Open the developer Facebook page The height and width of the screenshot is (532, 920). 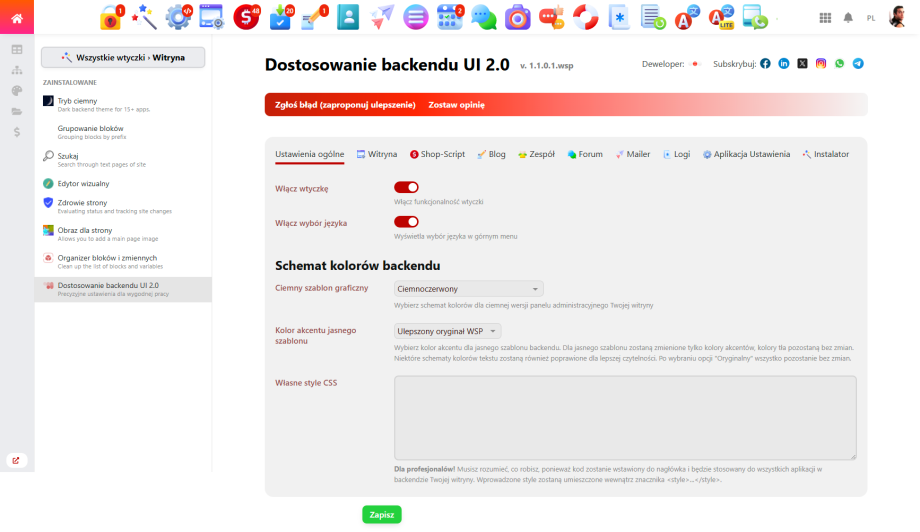pyautogui.click(x=765, y=63)
